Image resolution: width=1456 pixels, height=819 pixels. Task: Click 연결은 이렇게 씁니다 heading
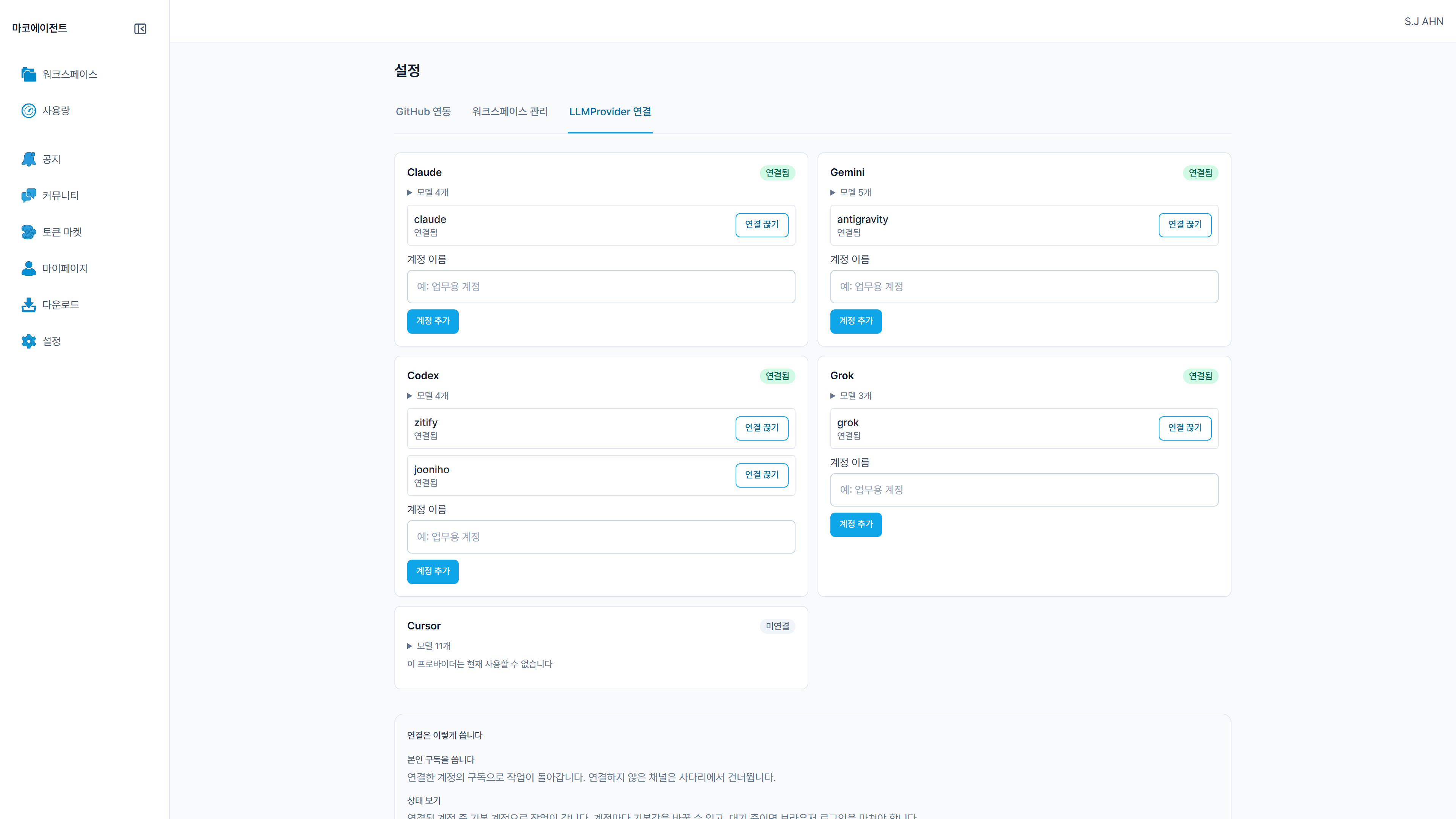[x=445, y=735]
